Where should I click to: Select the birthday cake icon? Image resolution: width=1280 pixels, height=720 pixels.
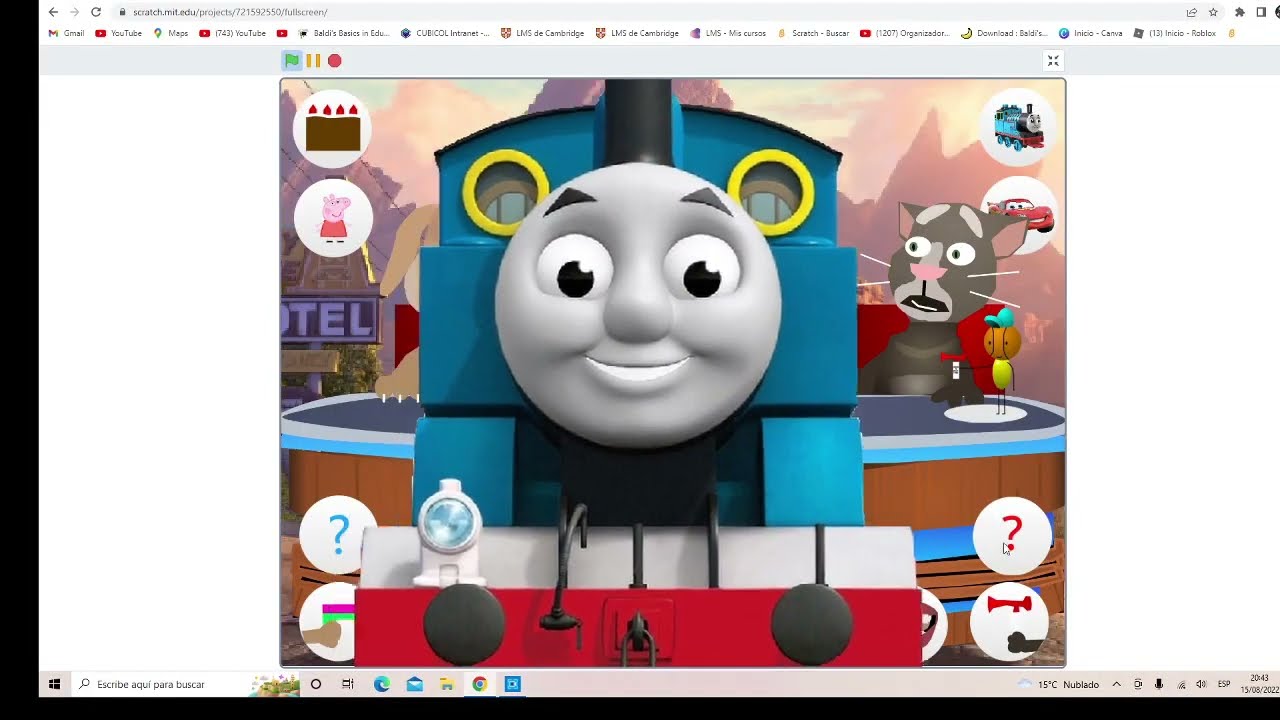click(333, 128)
